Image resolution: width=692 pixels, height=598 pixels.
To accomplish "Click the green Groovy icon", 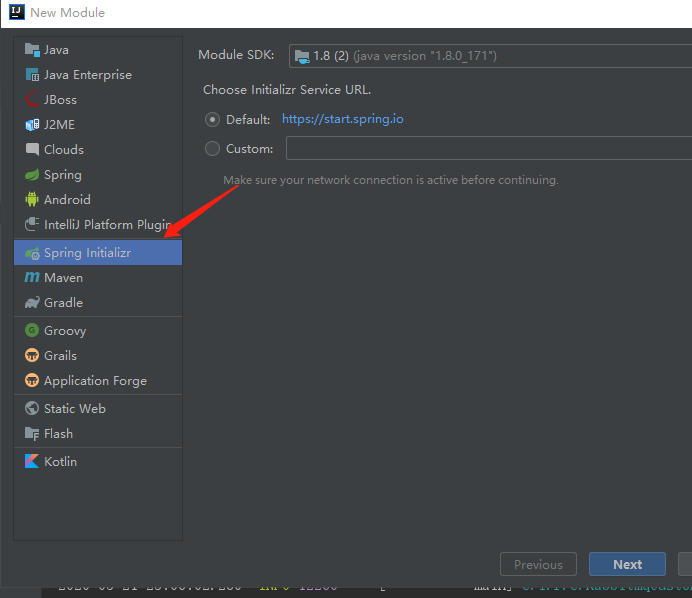I will tap(32, 330).
